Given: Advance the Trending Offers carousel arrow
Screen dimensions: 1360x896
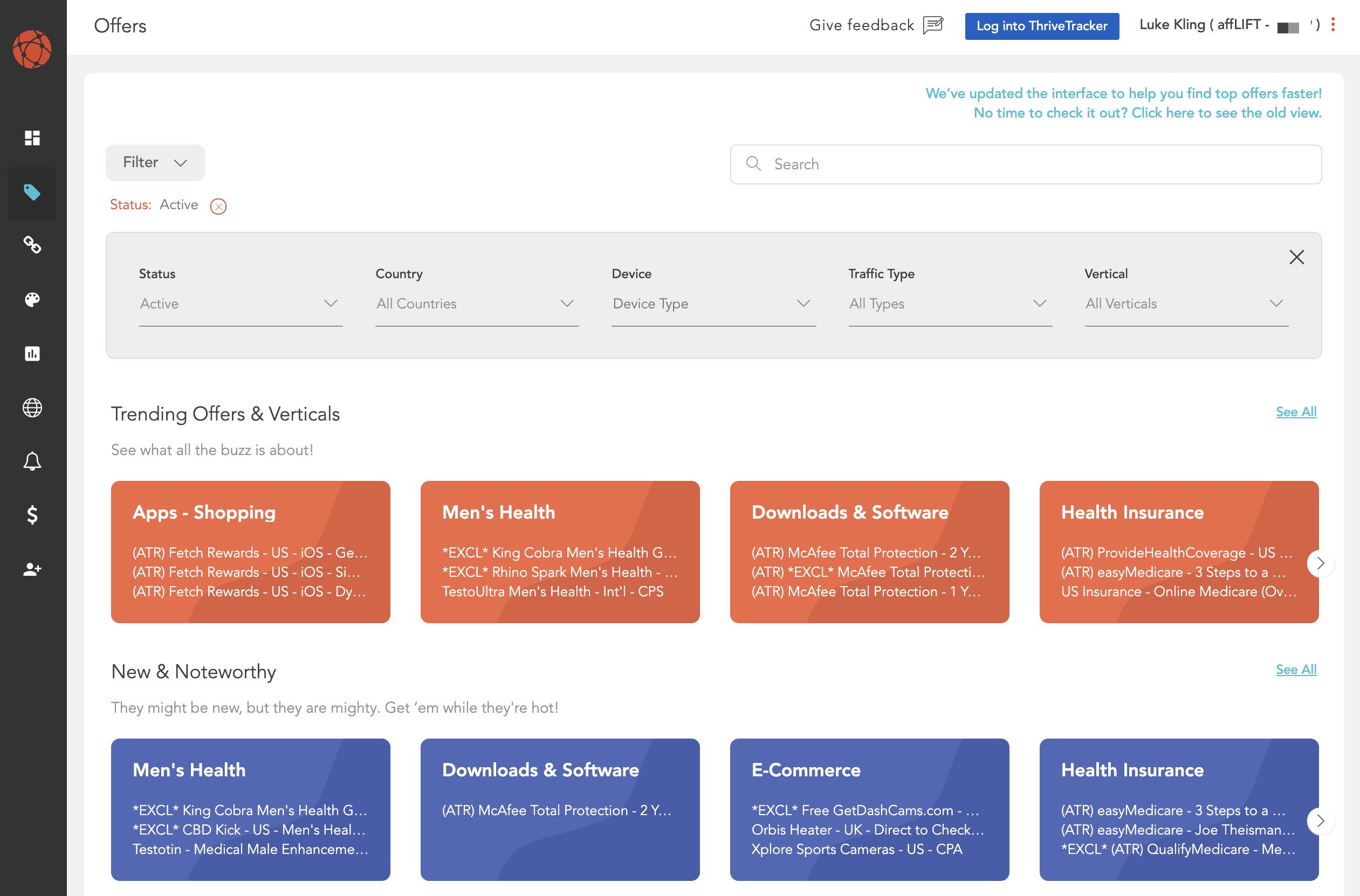Looking at the screenshot, I should [1320, 563].
